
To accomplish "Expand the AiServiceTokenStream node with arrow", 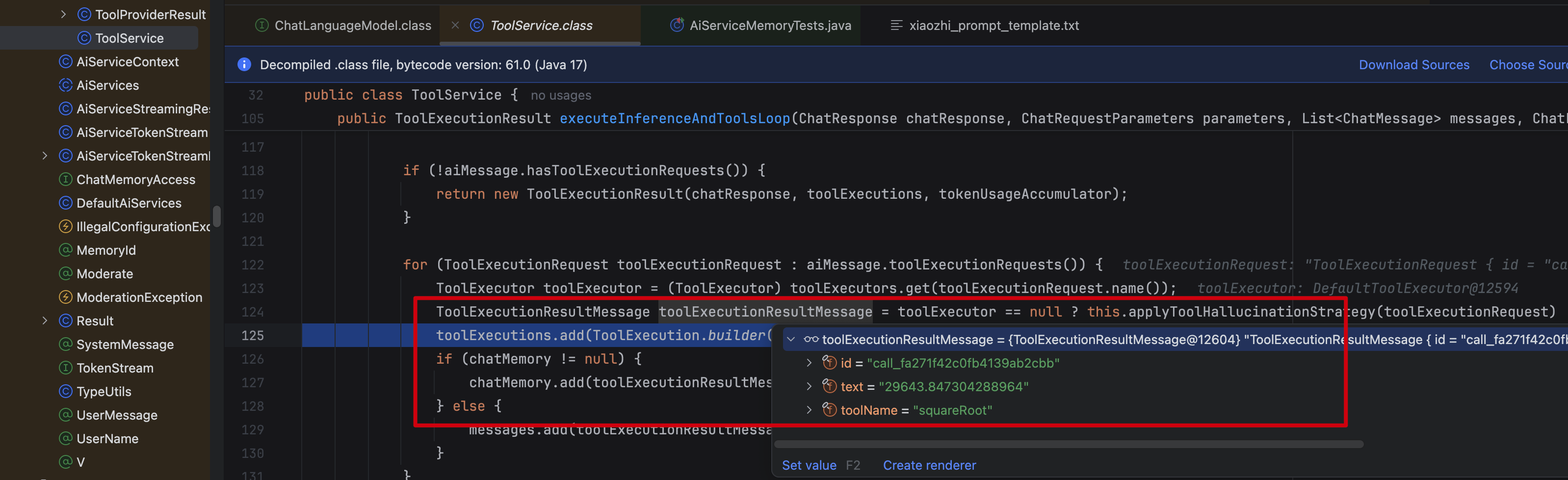I will (45, 156).
